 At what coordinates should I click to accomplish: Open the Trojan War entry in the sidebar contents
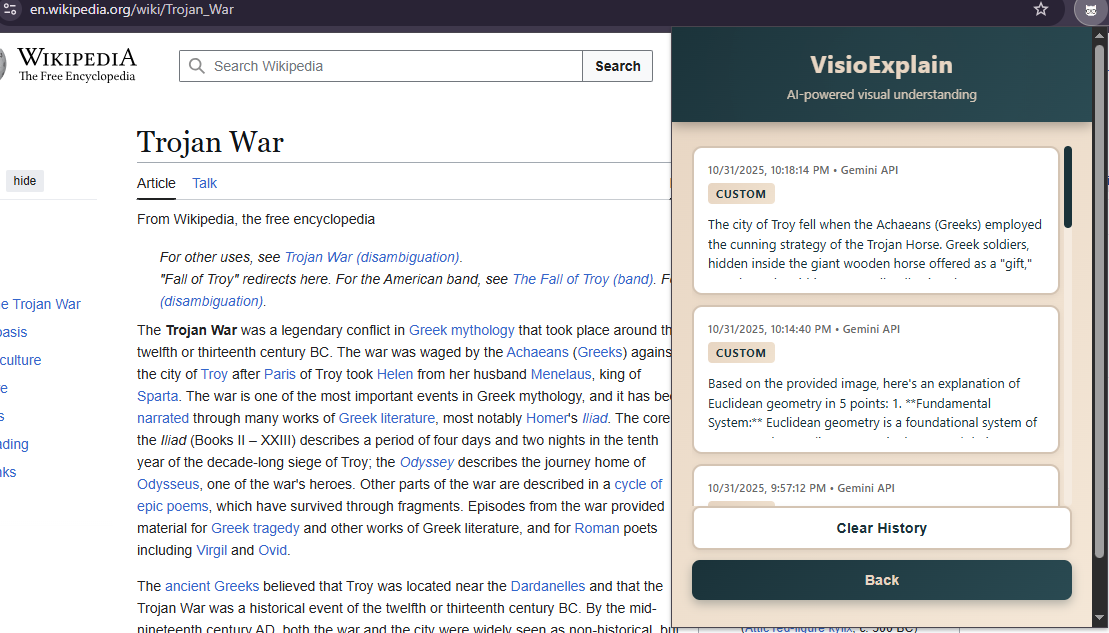pos(40,304)
